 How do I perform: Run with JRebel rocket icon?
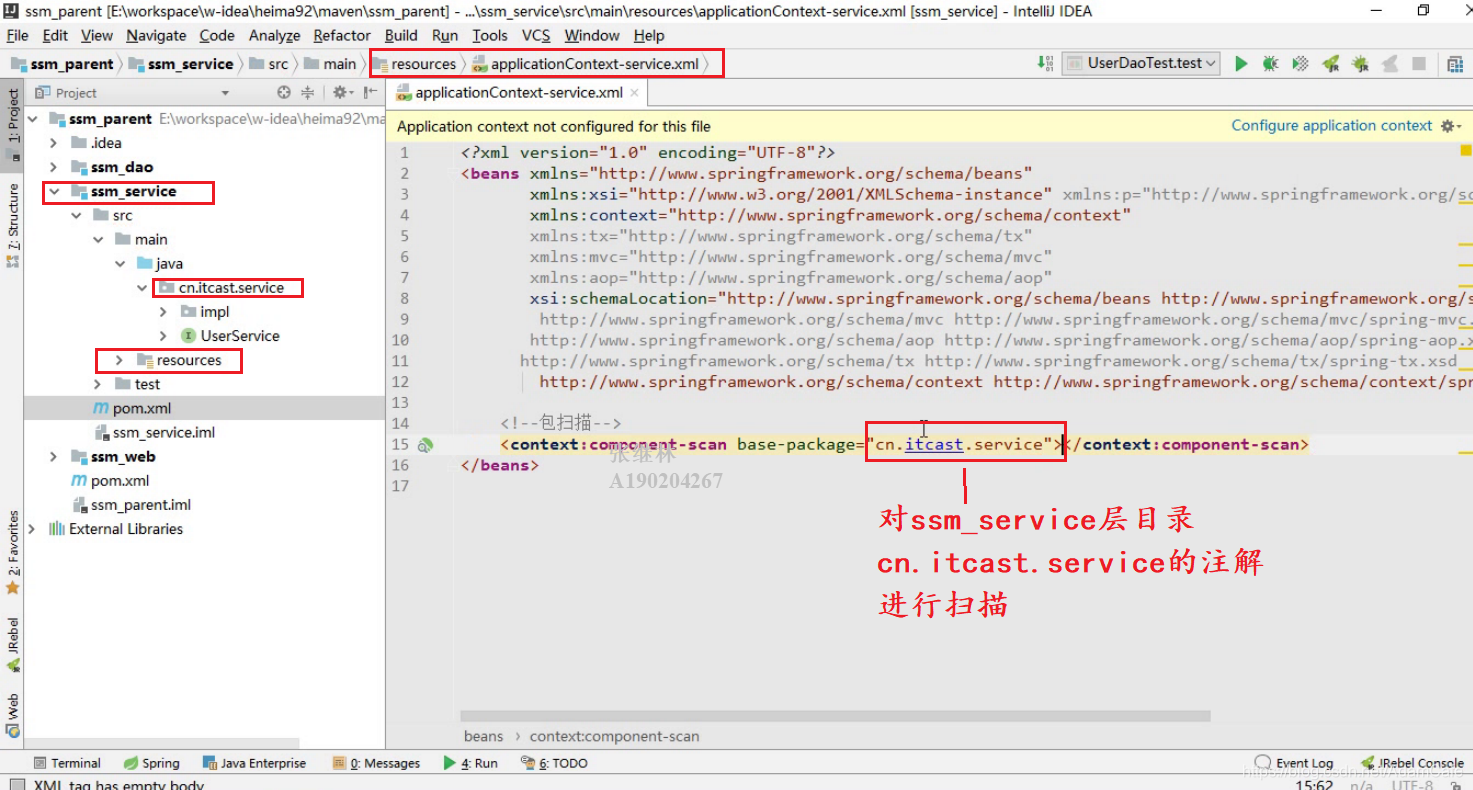click(x=1330, y=63)
